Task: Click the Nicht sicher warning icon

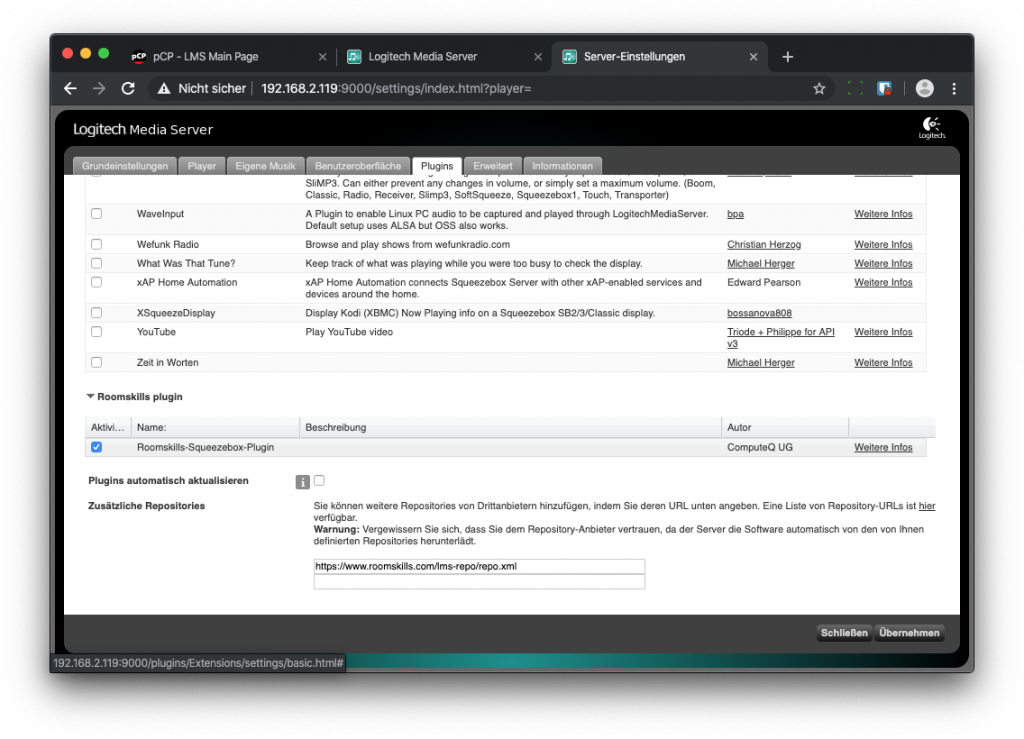Action: 164,88
